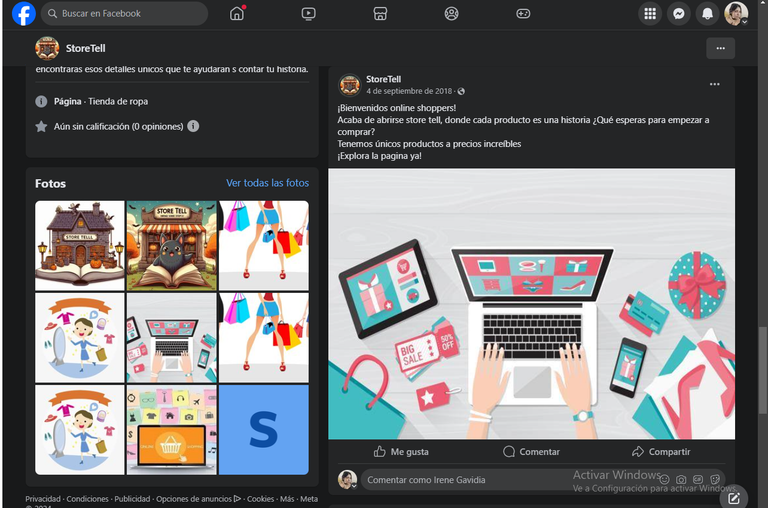This screenshot has width=768, height=508.
Task: Open middle-row shopping bags legs photo
Action: pyautogui.click(x=264, y=338)
